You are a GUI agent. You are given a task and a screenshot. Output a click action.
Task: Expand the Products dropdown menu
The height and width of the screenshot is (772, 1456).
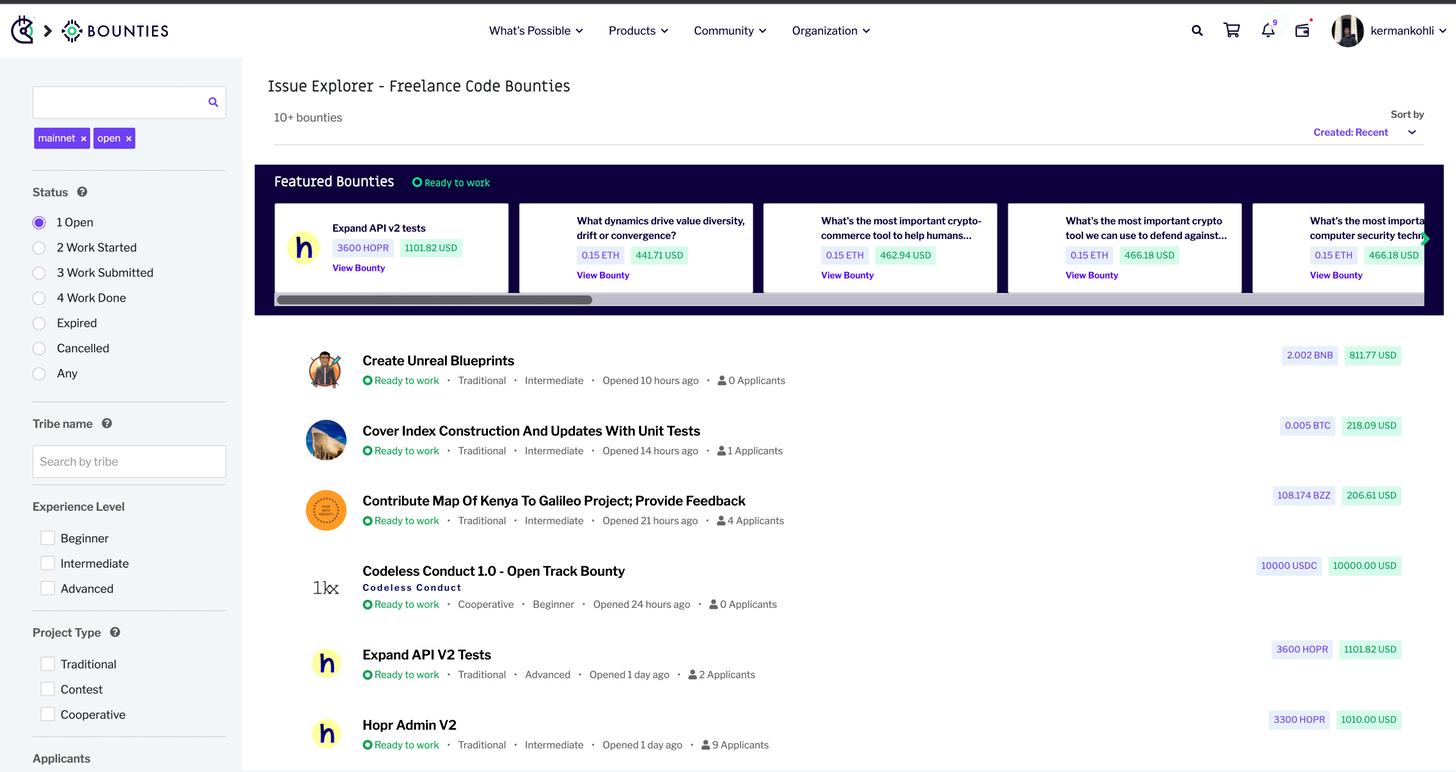(x=638, y=31)
